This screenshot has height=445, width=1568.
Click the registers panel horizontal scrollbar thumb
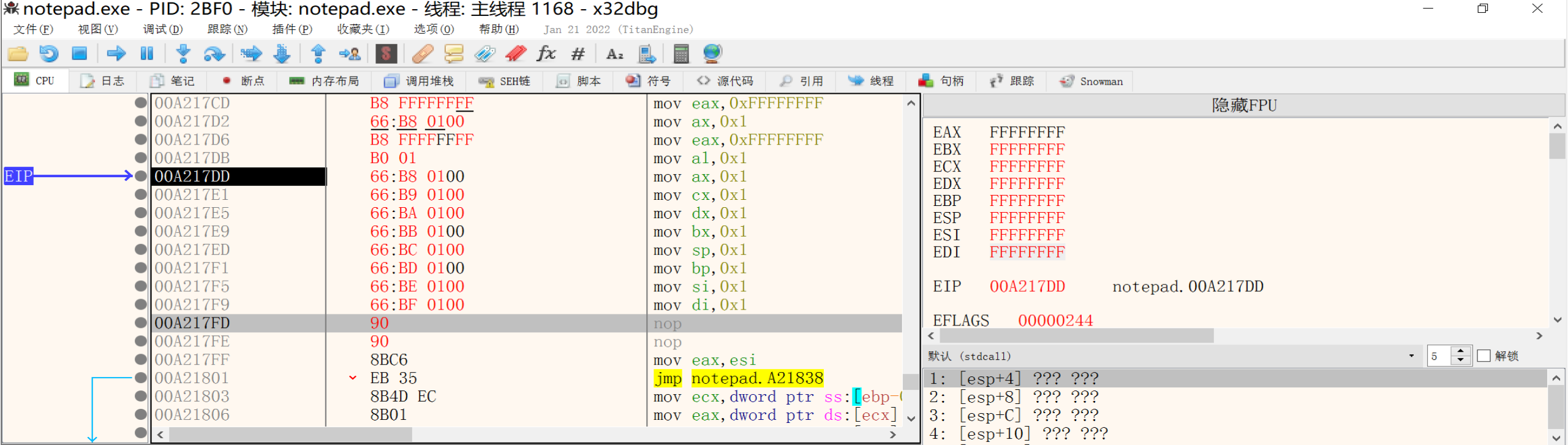[1076, 336]
